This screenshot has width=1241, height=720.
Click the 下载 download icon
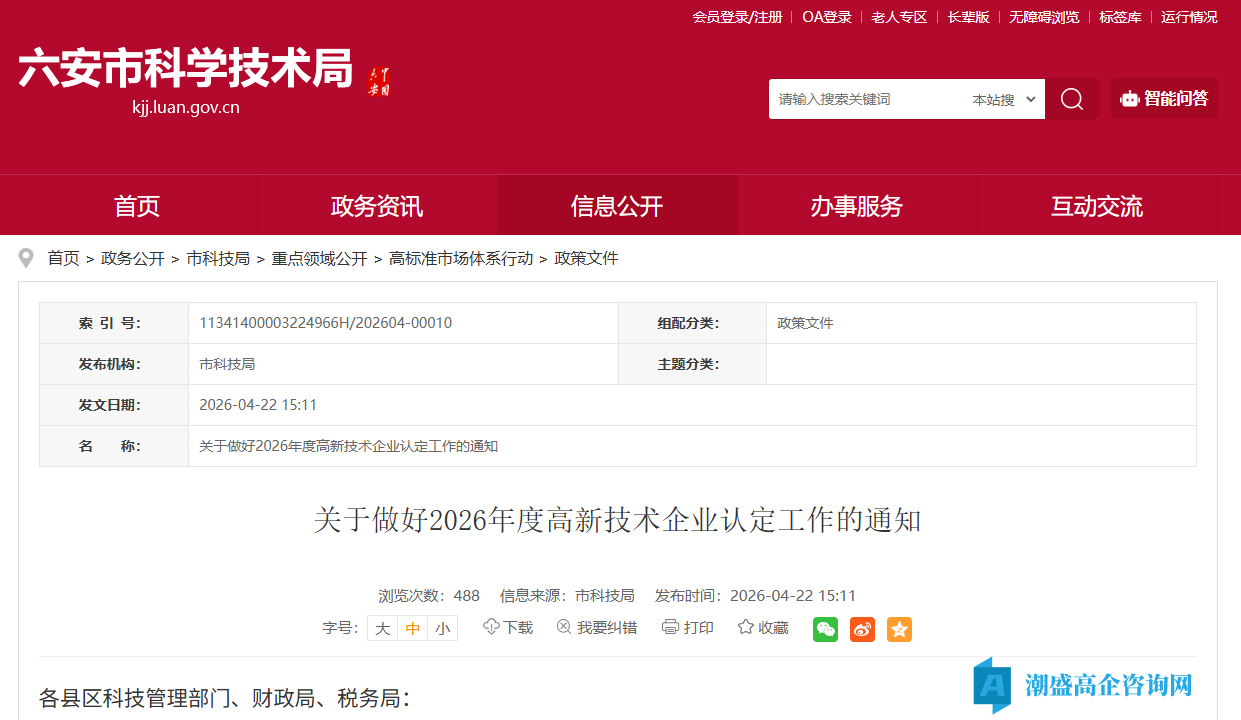point(491,627)
